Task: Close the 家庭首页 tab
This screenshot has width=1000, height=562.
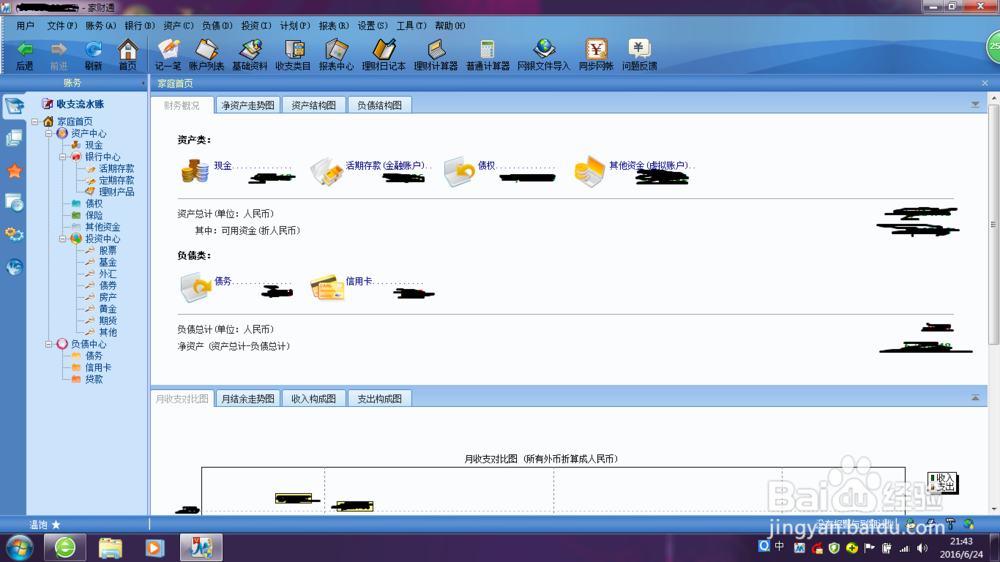Action: (x=985, y=83)
